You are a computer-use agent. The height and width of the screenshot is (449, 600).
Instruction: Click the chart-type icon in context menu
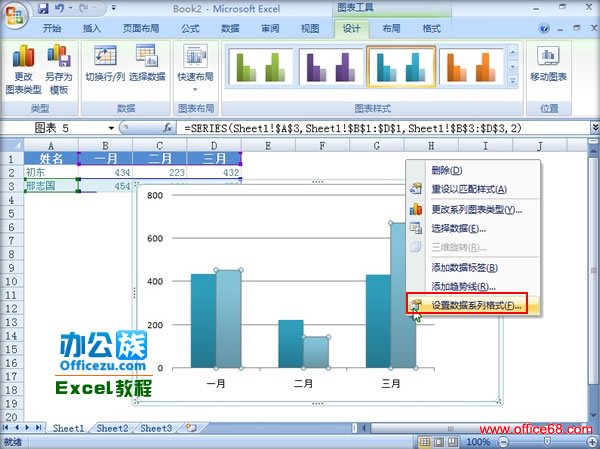(416, 209)
